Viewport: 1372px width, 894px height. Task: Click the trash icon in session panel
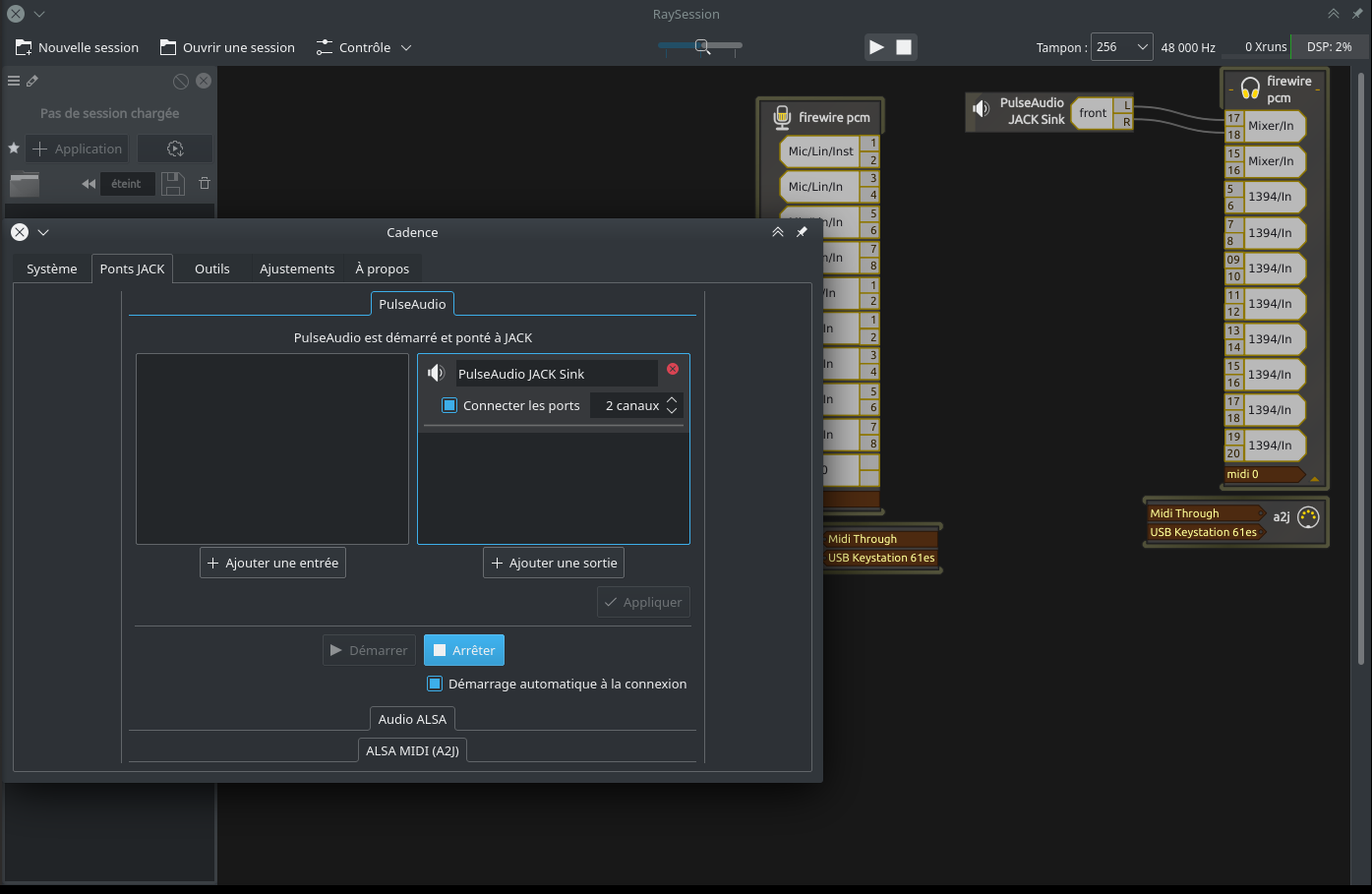tap(205, 183)
